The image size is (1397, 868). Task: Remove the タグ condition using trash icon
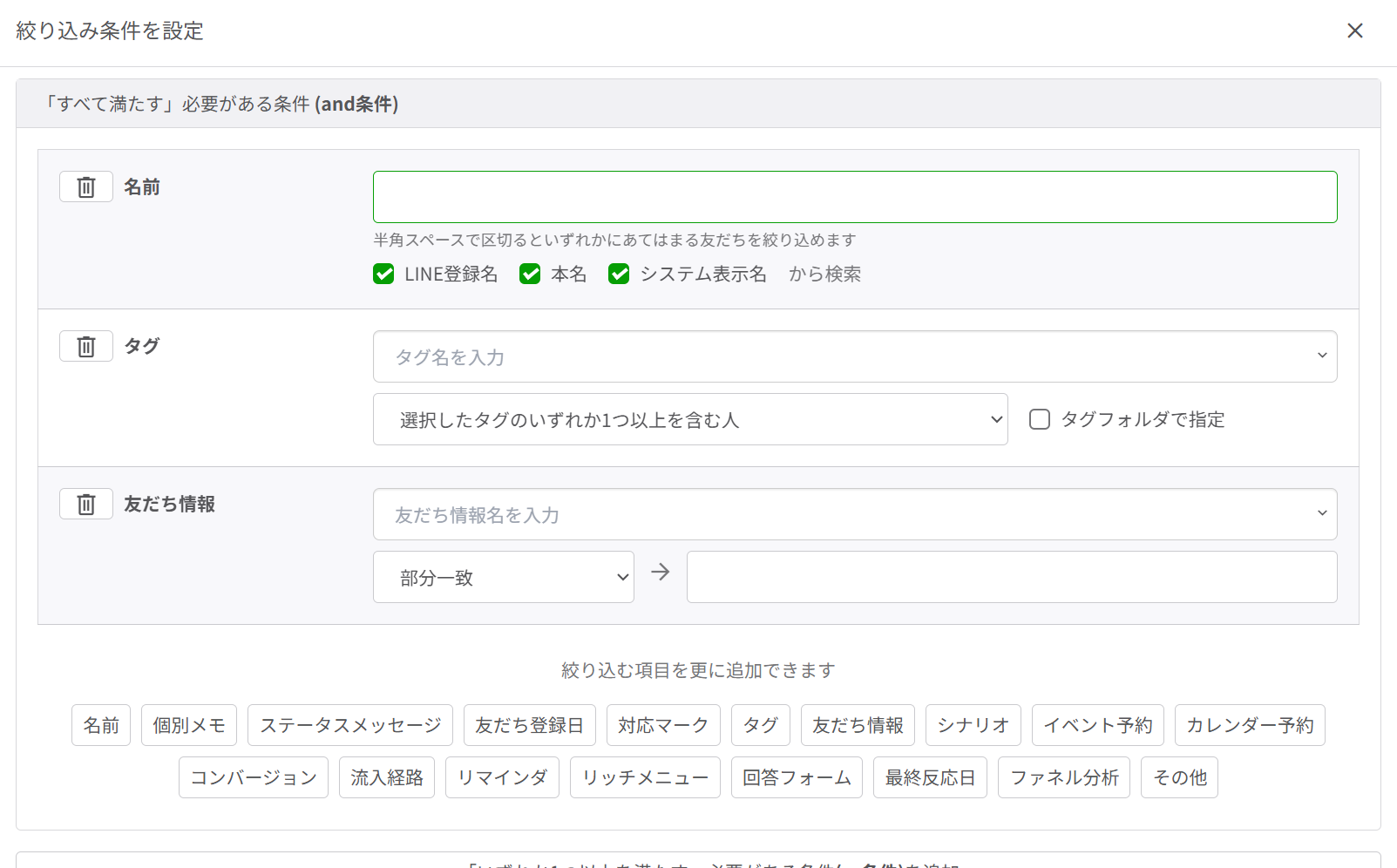pos(85,347)
